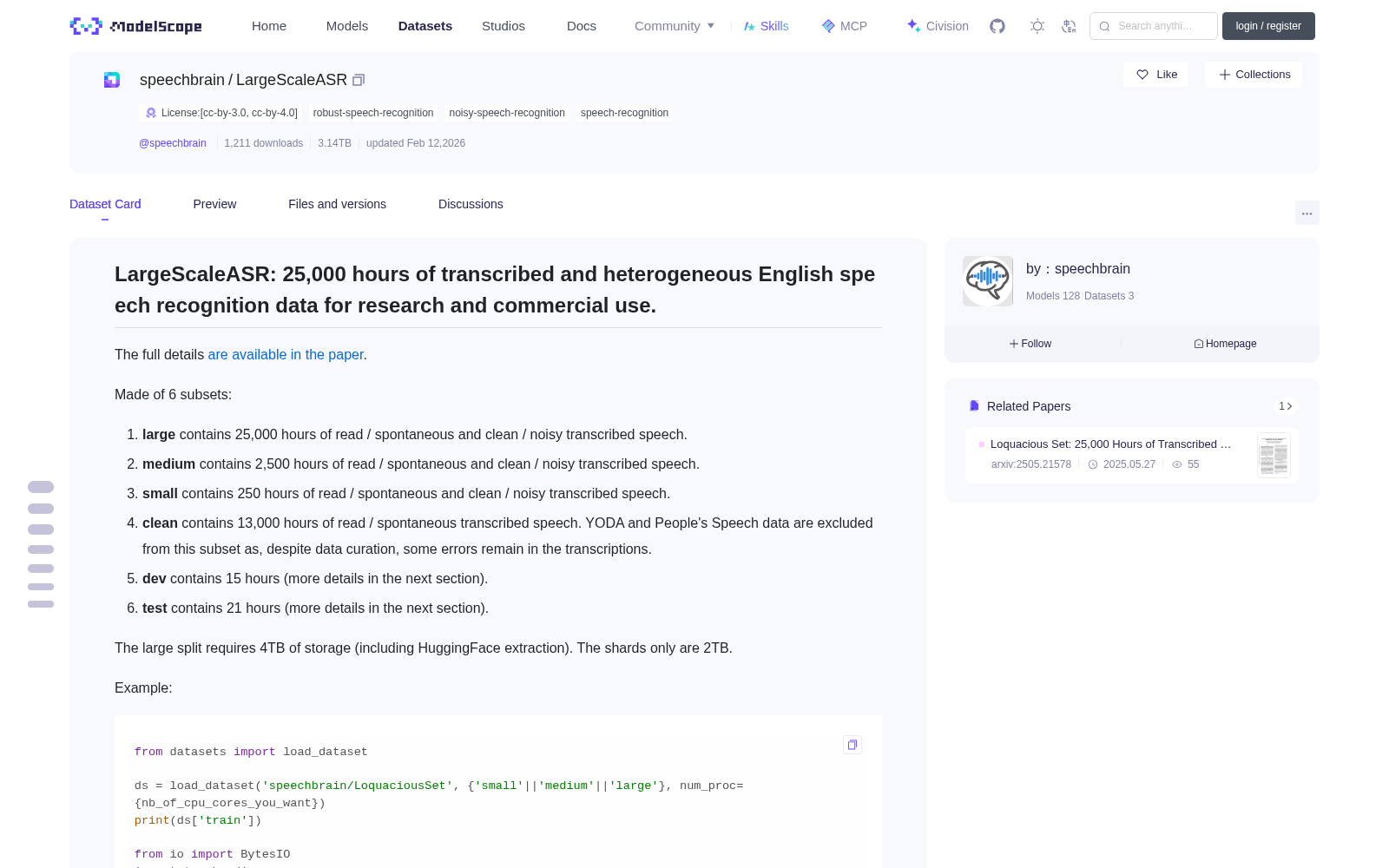Open the Models page

(x=347, y=26)
